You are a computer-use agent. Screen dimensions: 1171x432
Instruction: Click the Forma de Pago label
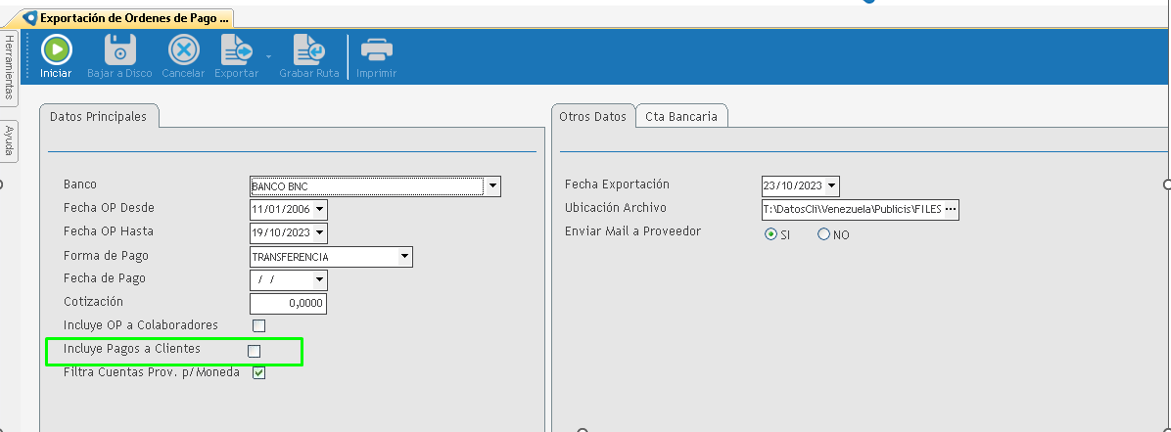point(106,256)
